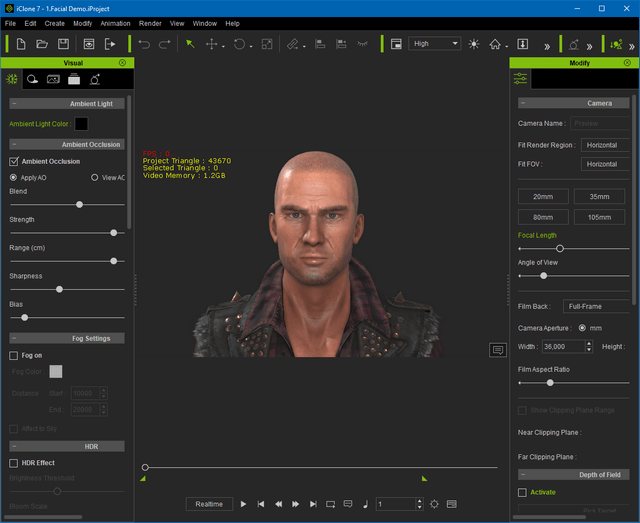Open the Film Back Full-Frame dropdown
The width and height of the screenshot is (640, 523).
tap(596, 306)
